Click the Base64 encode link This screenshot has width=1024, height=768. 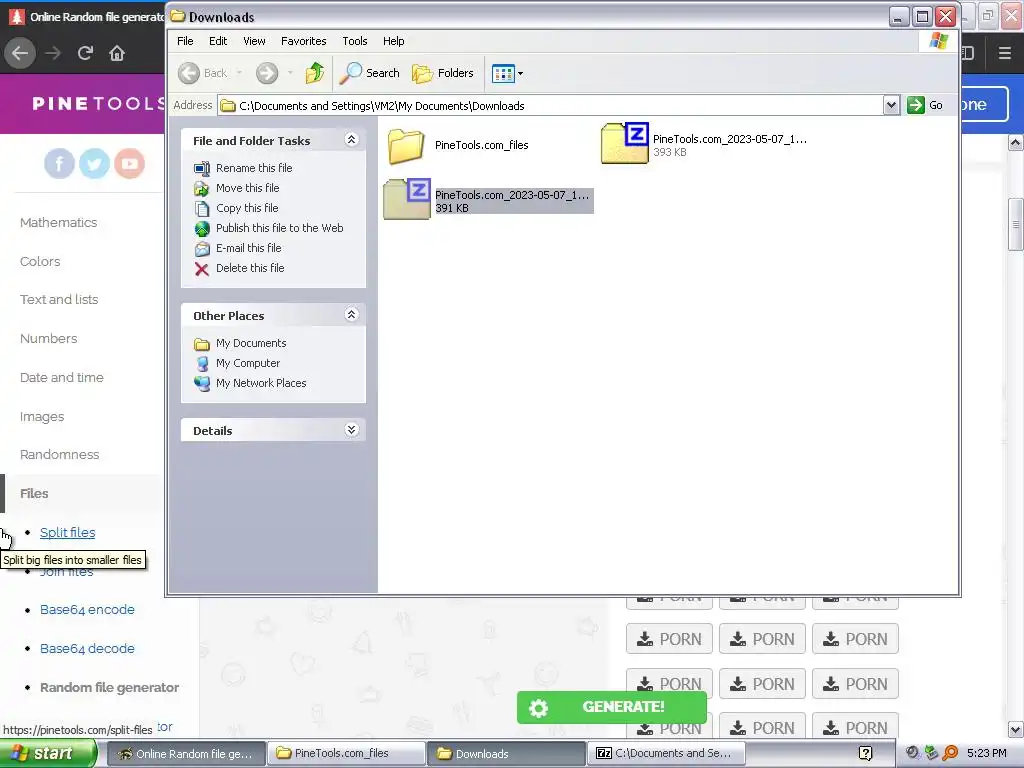(87, 609)
